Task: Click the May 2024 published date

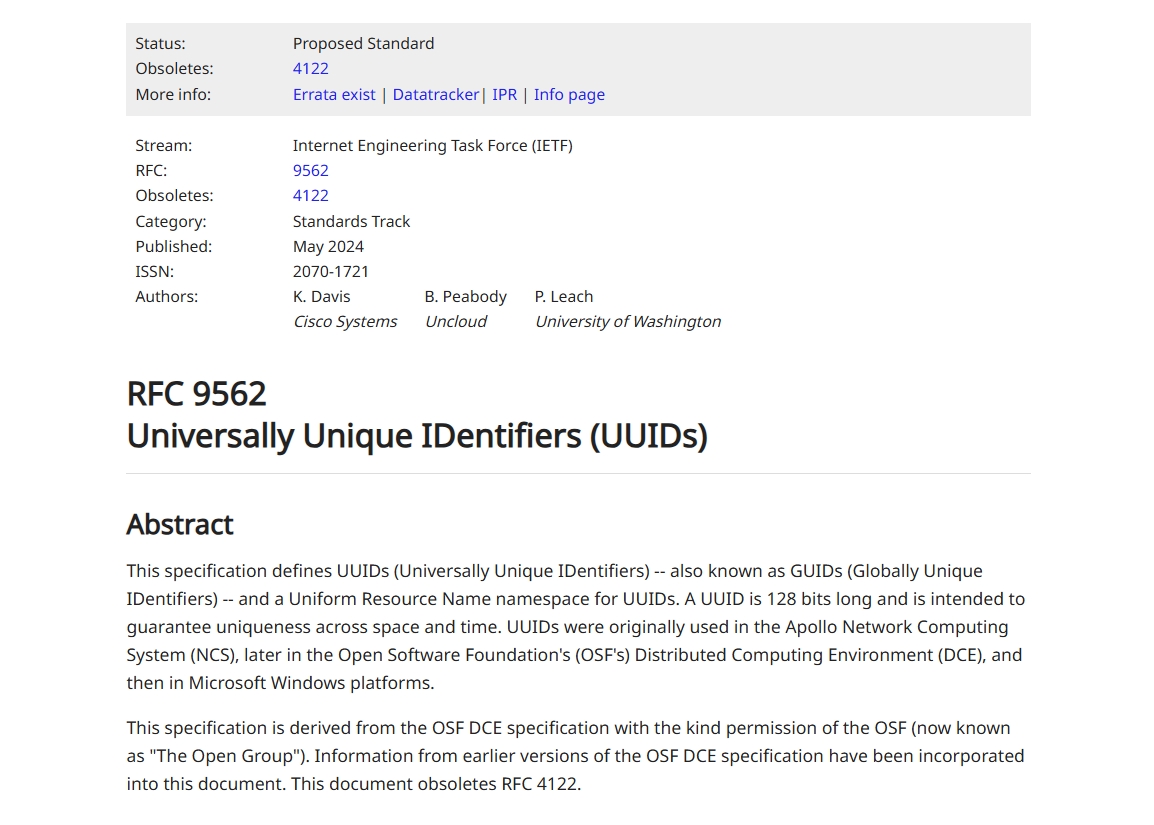Action: (328, 246)
